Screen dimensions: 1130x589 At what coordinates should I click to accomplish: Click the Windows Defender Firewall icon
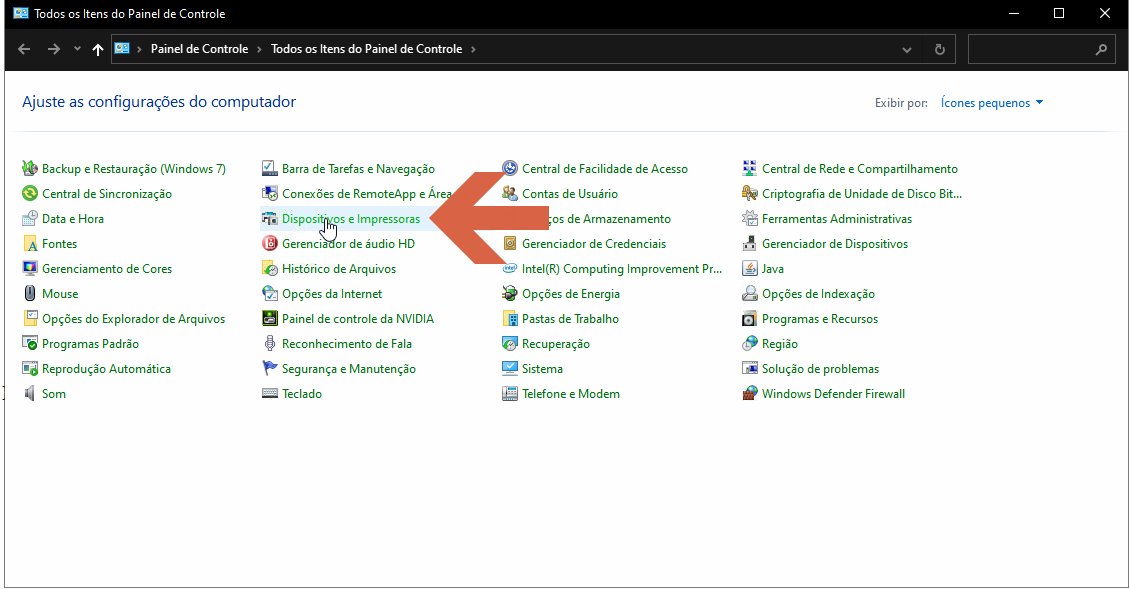click(x=749, y=394)
